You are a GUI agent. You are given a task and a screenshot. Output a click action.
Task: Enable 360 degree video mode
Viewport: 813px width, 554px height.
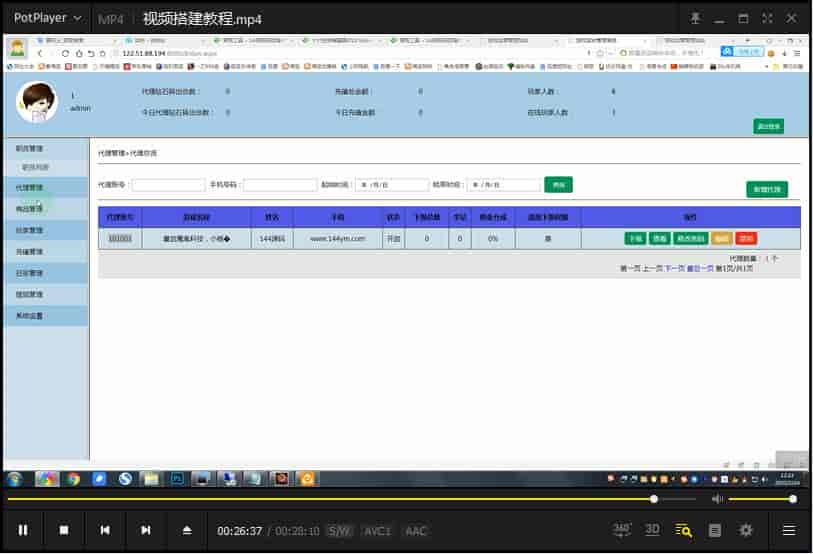[621, 529]
